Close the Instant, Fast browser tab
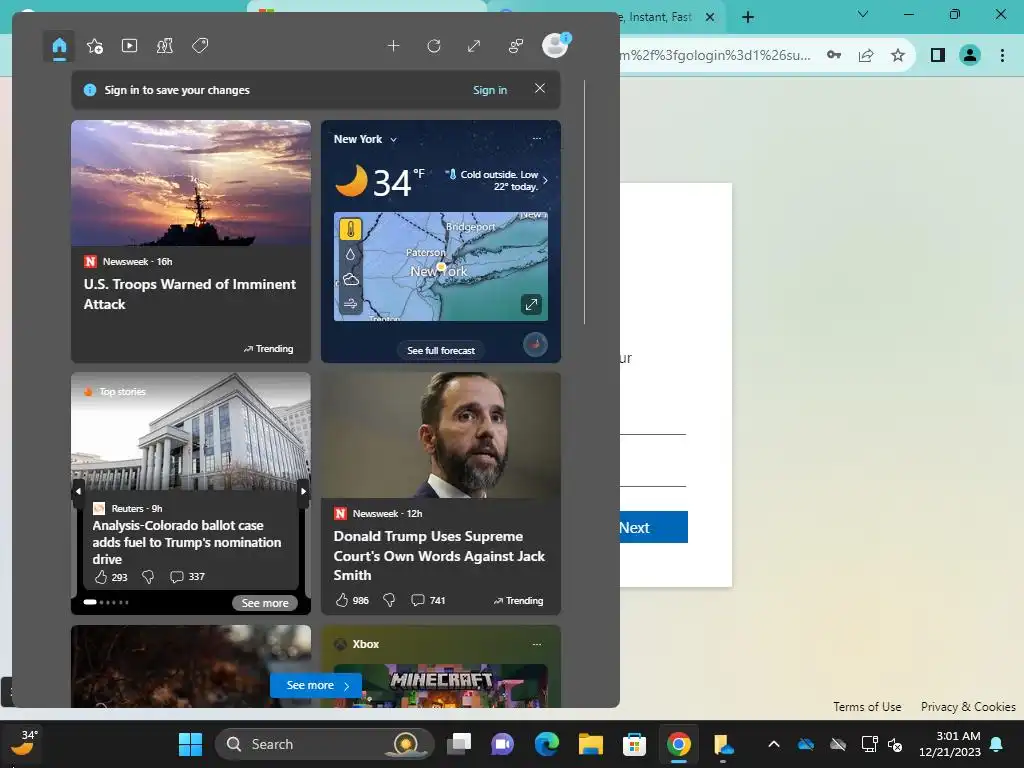 [x=710, y=17]
